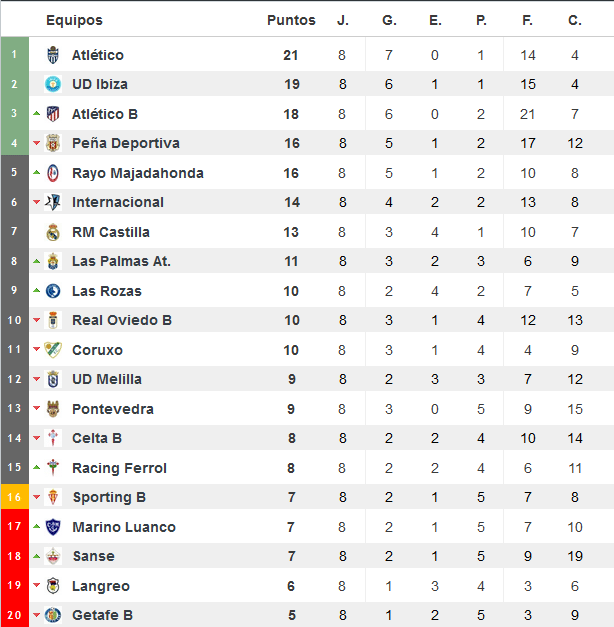Image resolution: width=614 pixels, height=627 pixels.
Task: Click the Coruxo green crest icon
Action: [x=53, y=350]
